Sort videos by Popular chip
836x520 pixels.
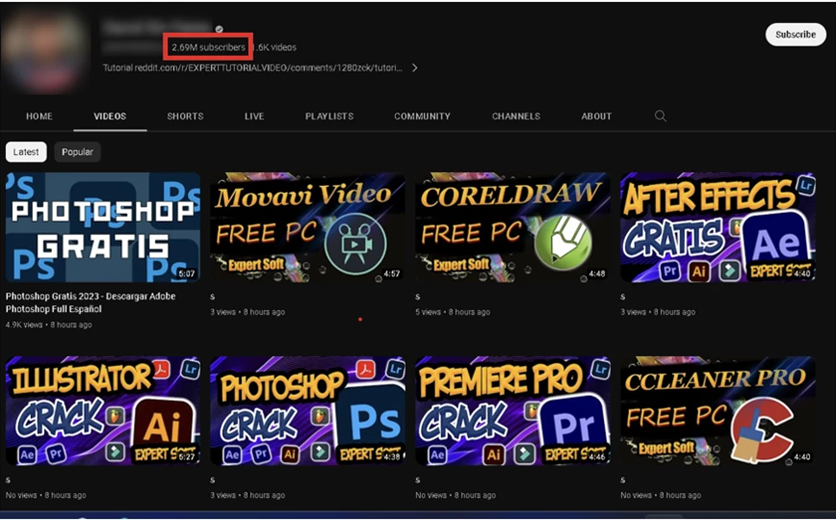point(77,152)
